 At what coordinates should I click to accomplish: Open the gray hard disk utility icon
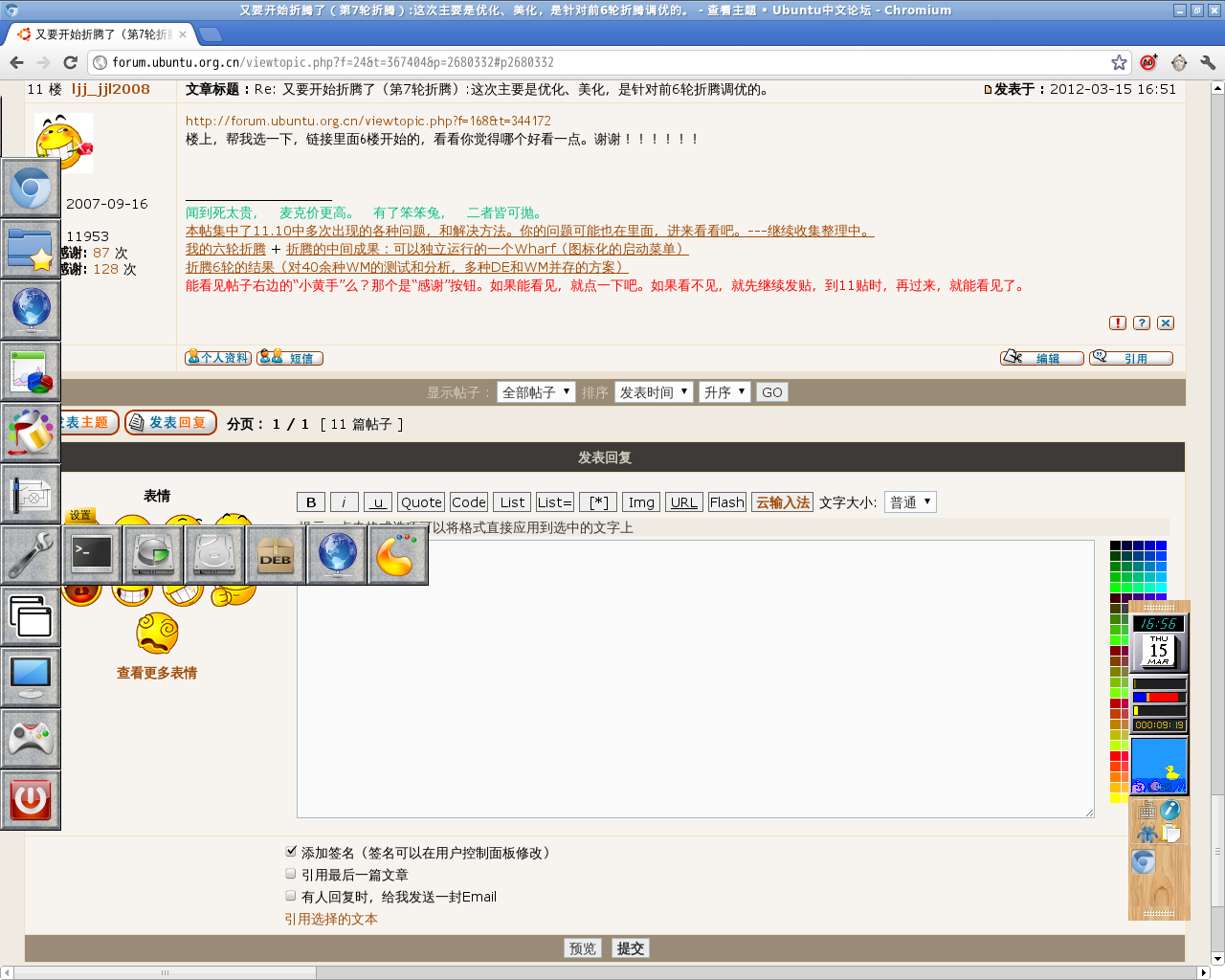pyautogui.click(x=214, y=555)
